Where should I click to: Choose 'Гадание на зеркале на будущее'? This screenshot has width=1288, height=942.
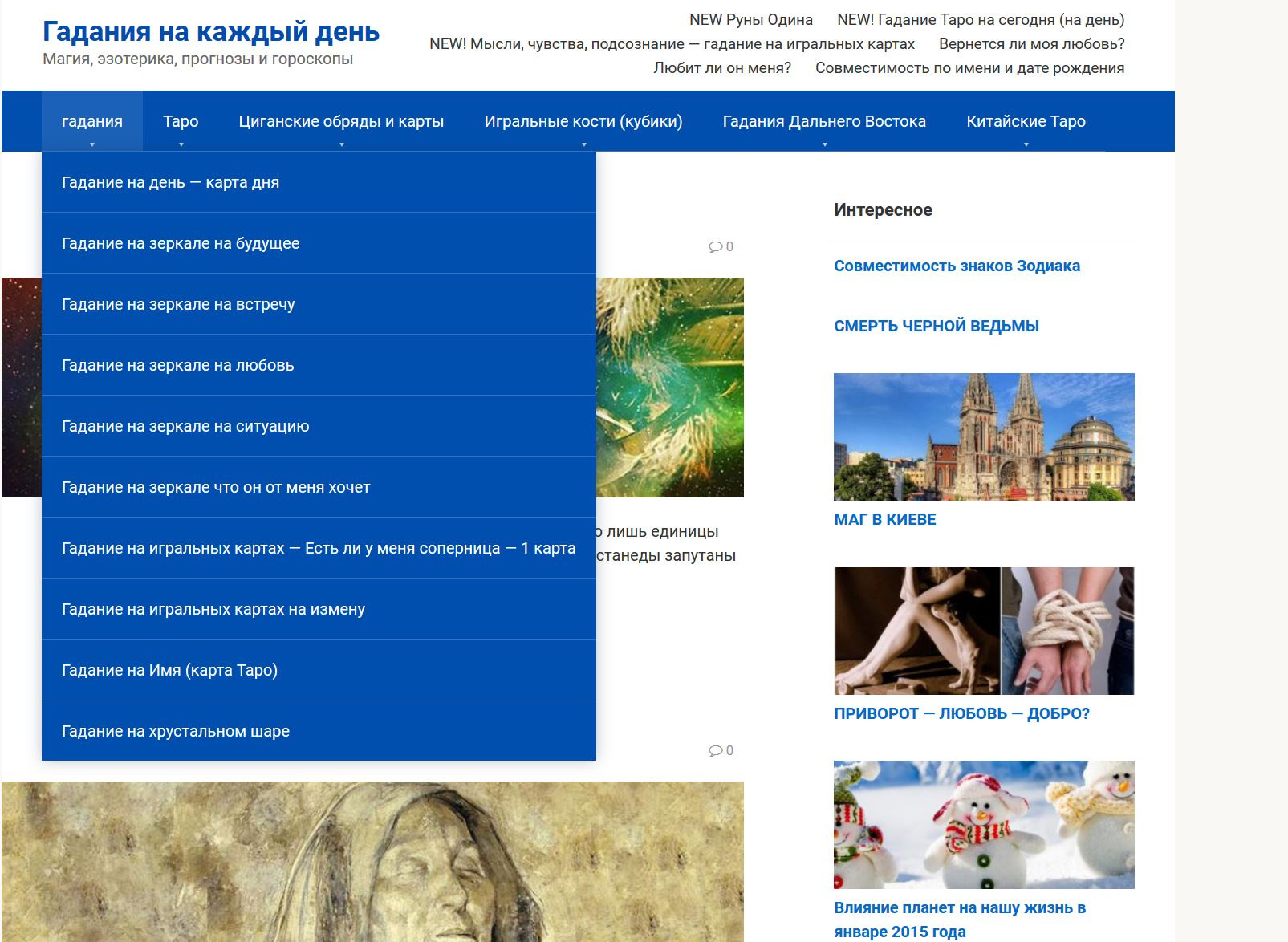319,243
